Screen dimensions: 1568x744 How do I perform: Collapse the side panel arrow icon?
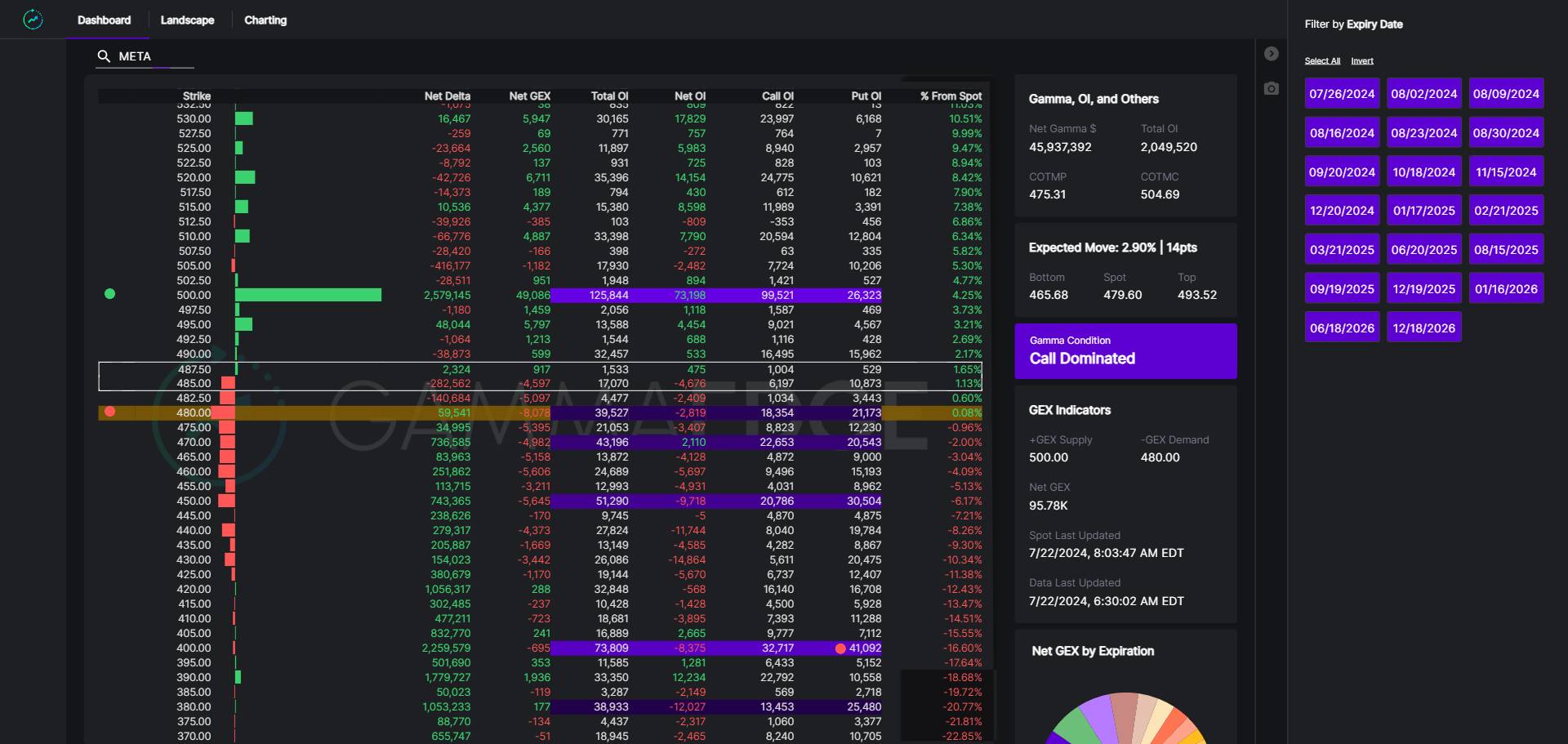pos(1271,54)
